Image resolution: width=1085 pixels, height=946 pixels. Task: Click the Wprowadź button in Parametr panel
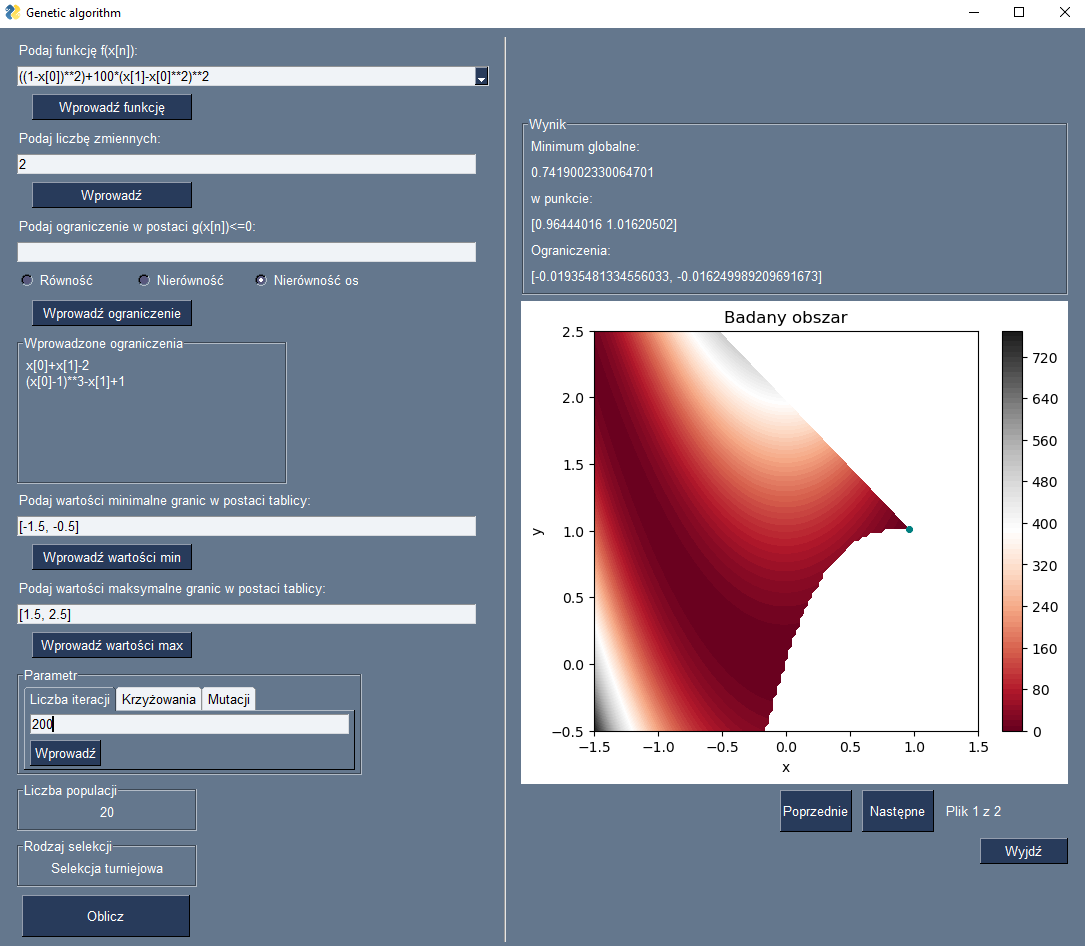(66, 754)
